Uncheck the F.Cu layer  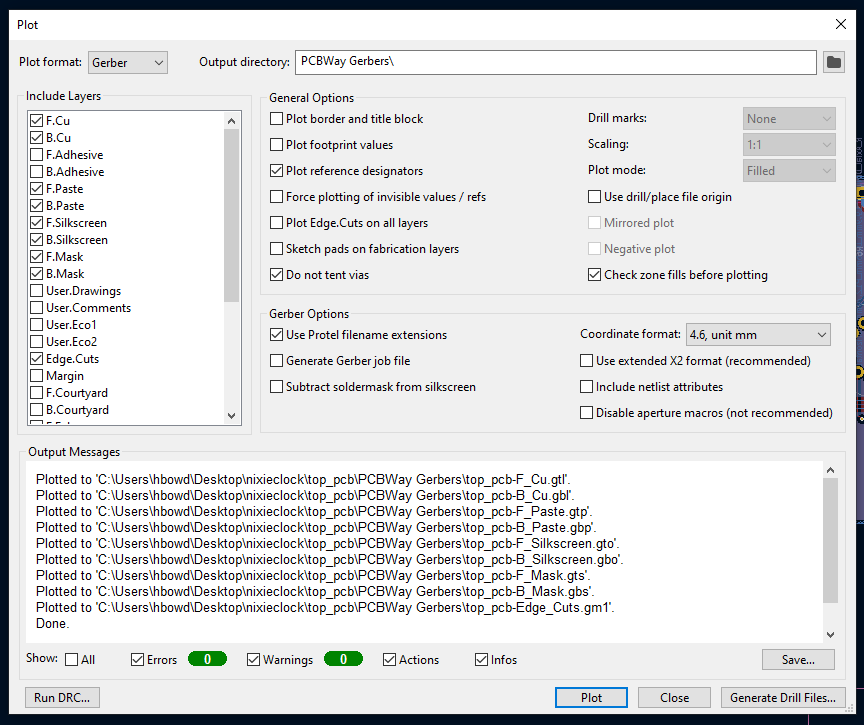37,121
